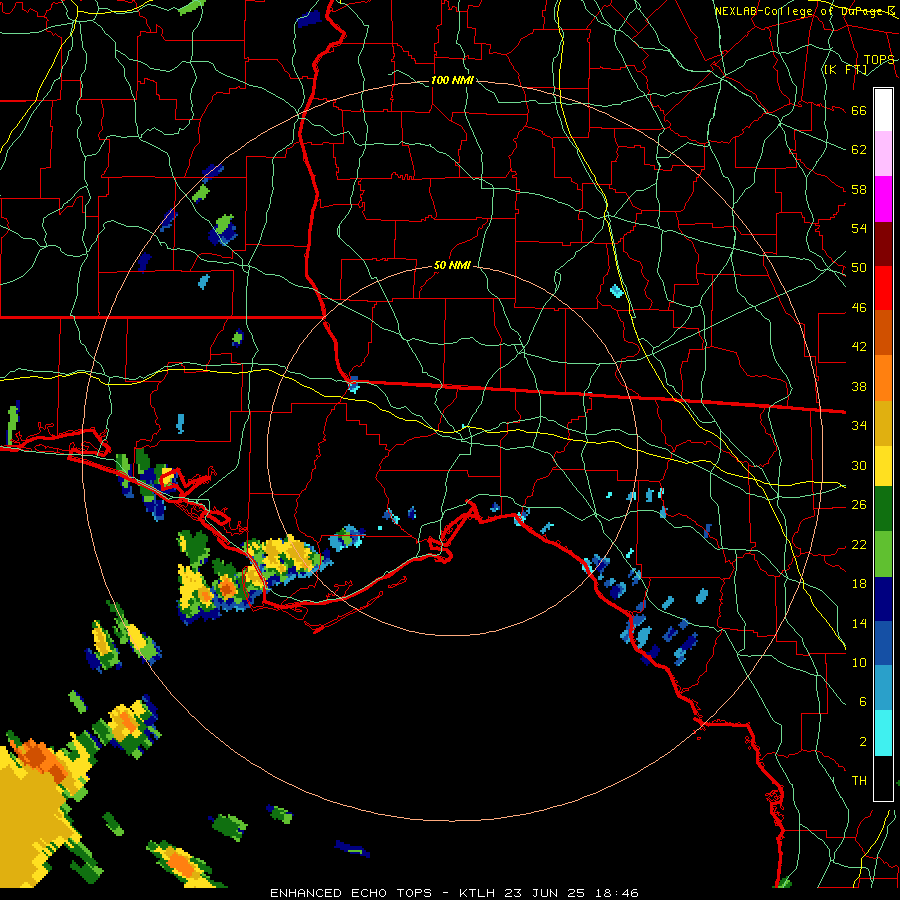Click the KTLH station identifier in caption
900x900 pixels.
pyautogui.click(x=476, y=893)
